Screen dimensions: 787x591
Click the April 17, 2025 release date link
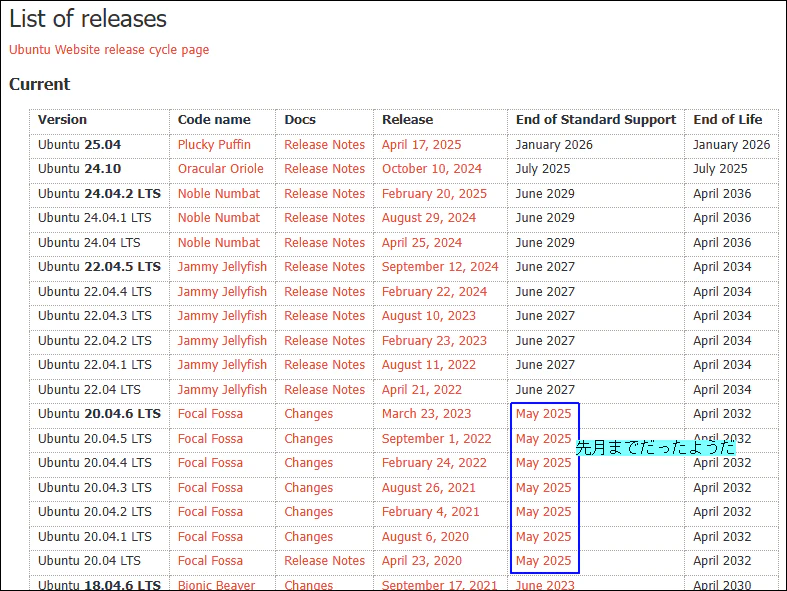421,145
